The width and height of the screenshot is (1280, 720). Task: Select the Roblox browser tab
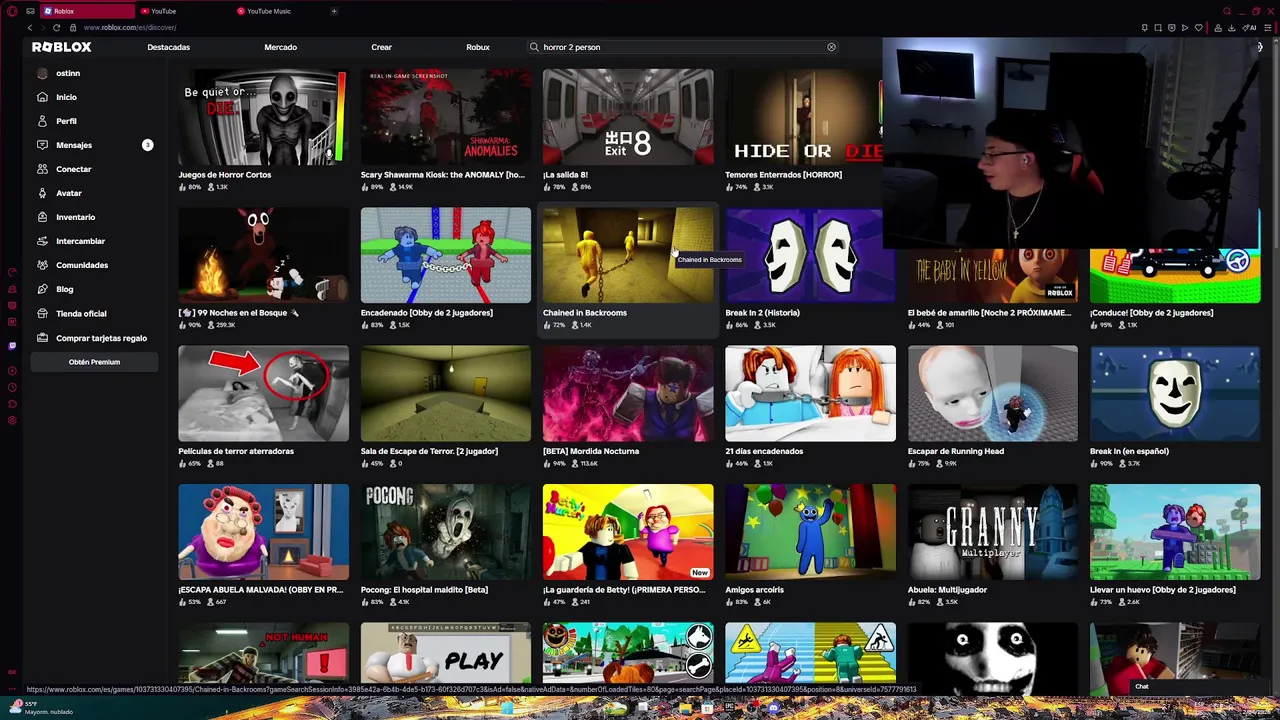pyautogui.click(x=89, y=11)
